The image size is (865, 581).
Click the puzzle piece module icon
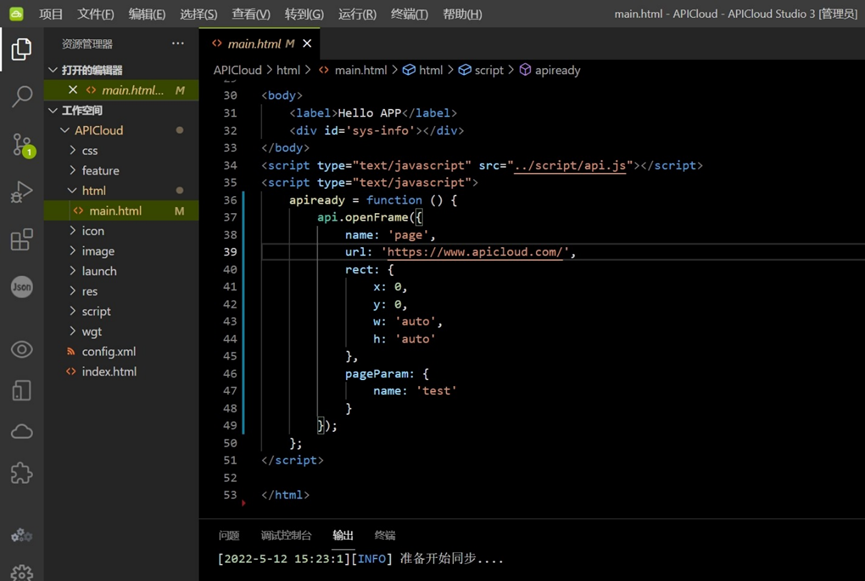pos(22,473)
